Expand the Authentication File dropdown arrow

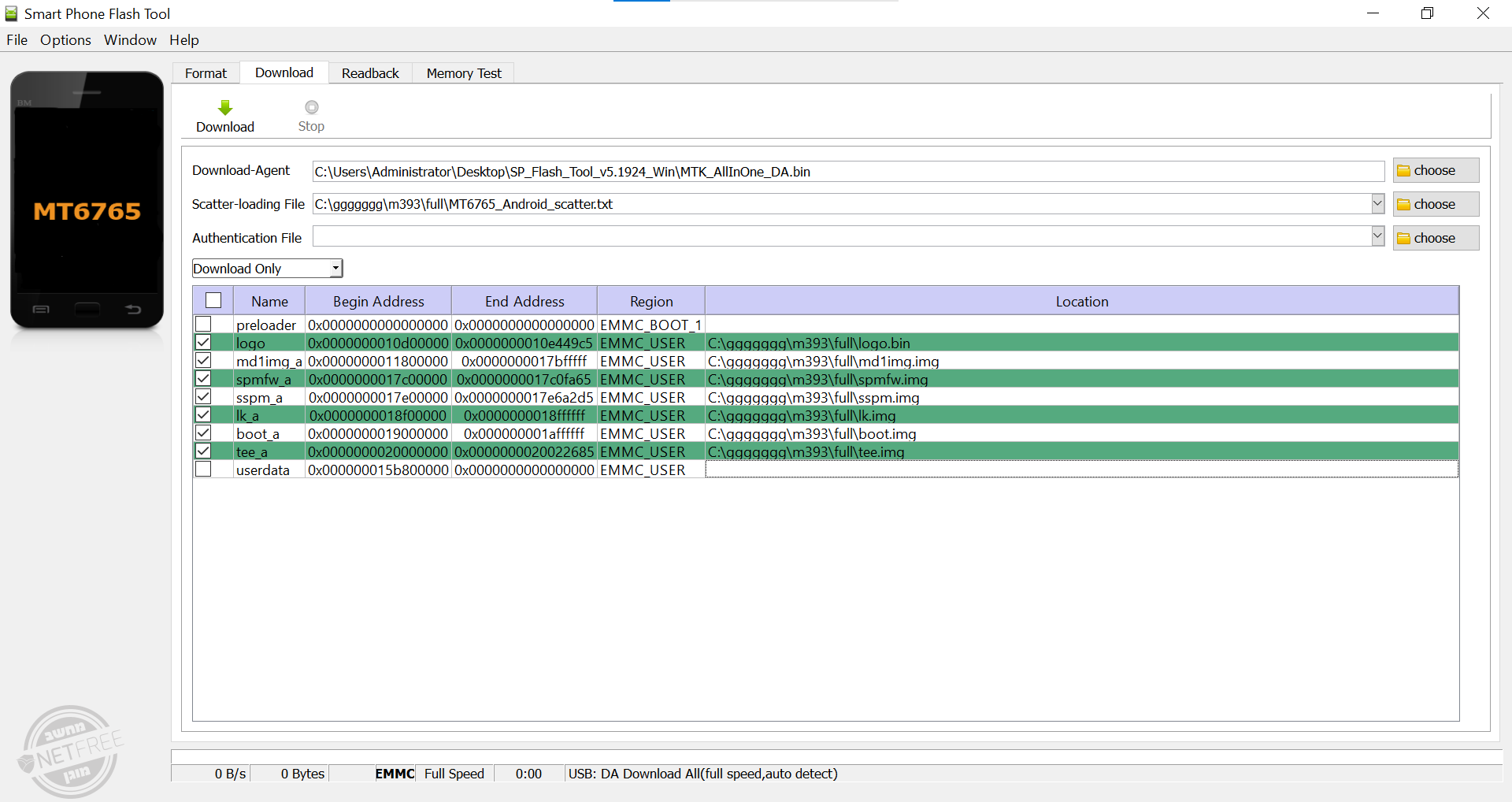click(x=1377, y=236)
